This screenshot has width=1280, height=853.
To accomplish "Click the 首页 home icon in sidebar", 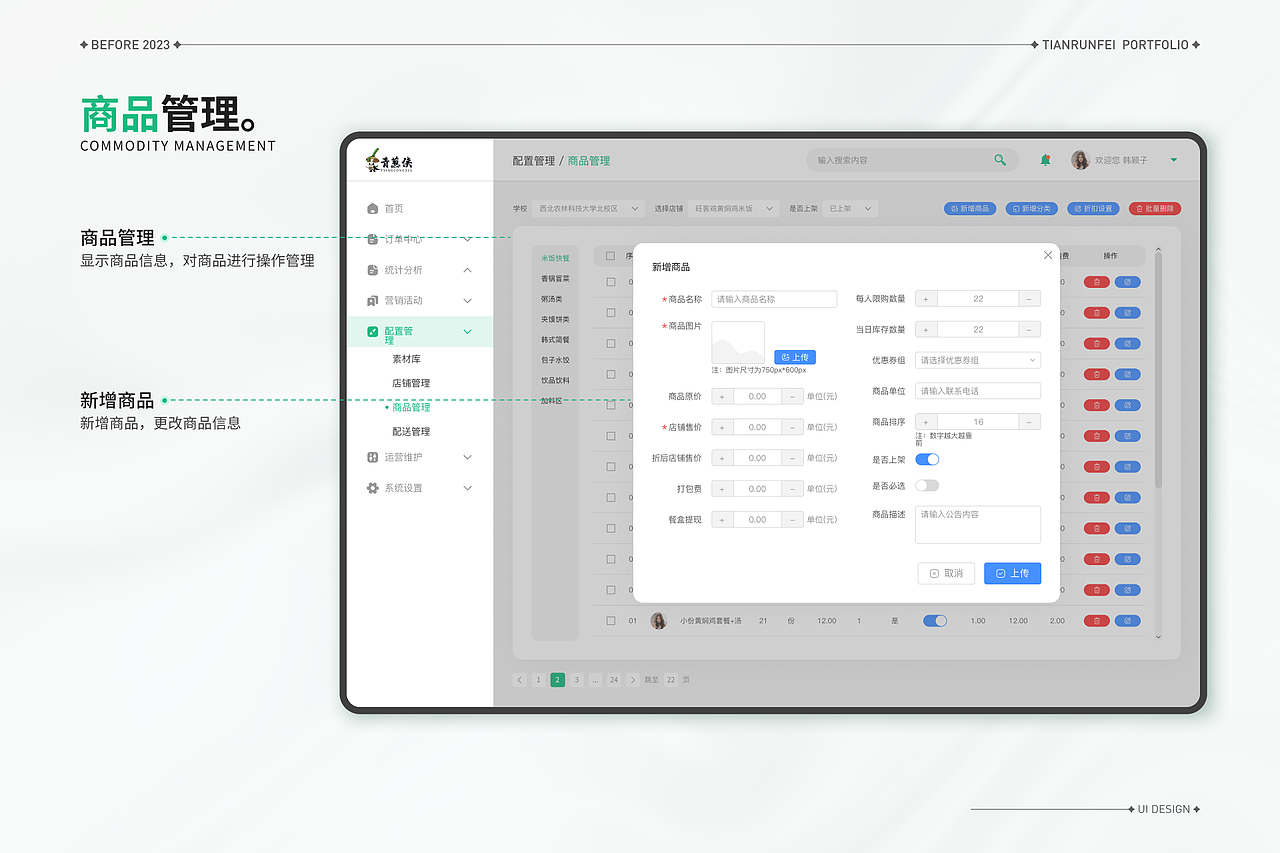I will tap(373, 209).
